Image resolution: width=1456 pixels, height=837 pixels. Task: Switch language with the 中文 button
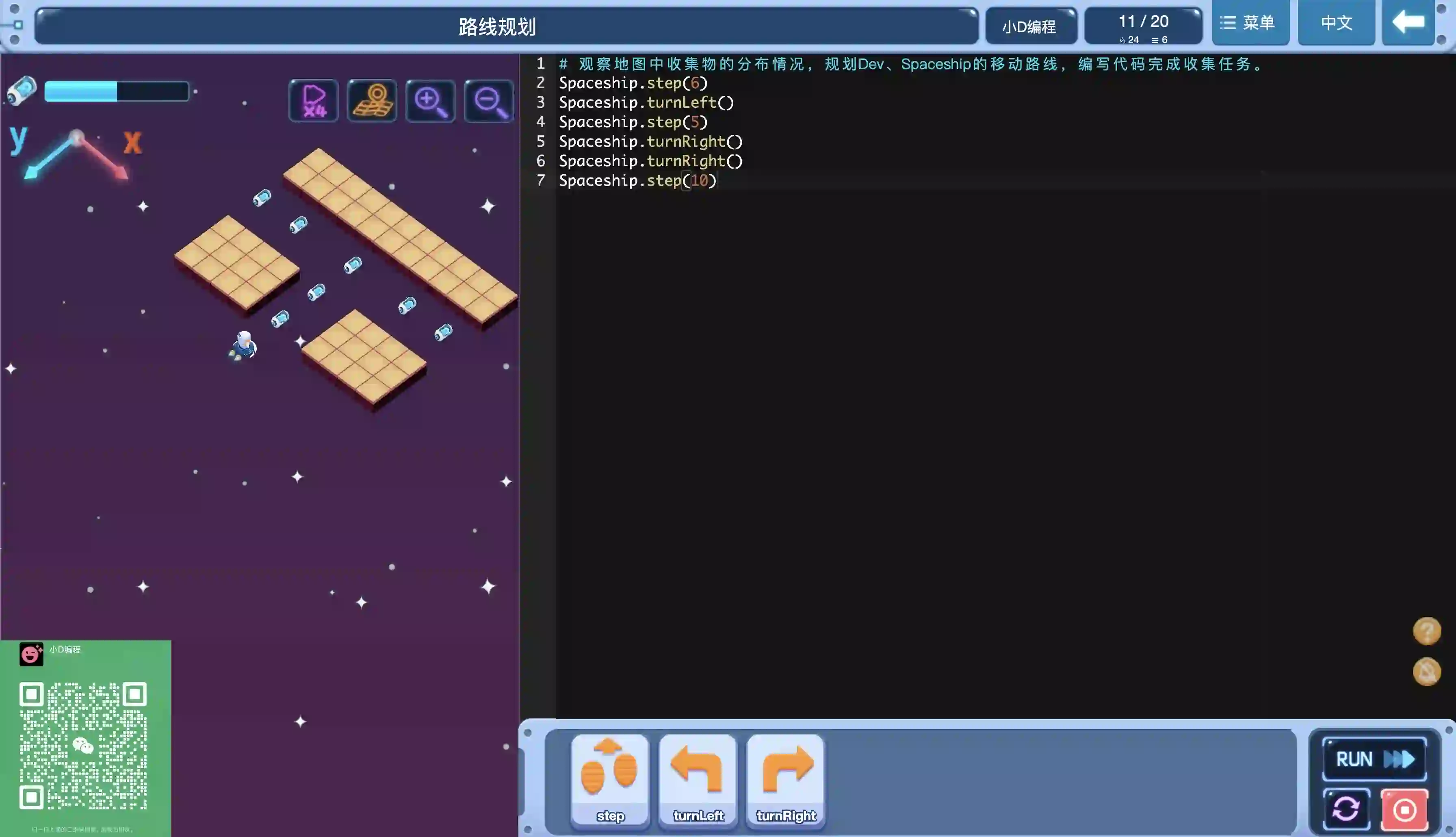(x=1336, y=23)
